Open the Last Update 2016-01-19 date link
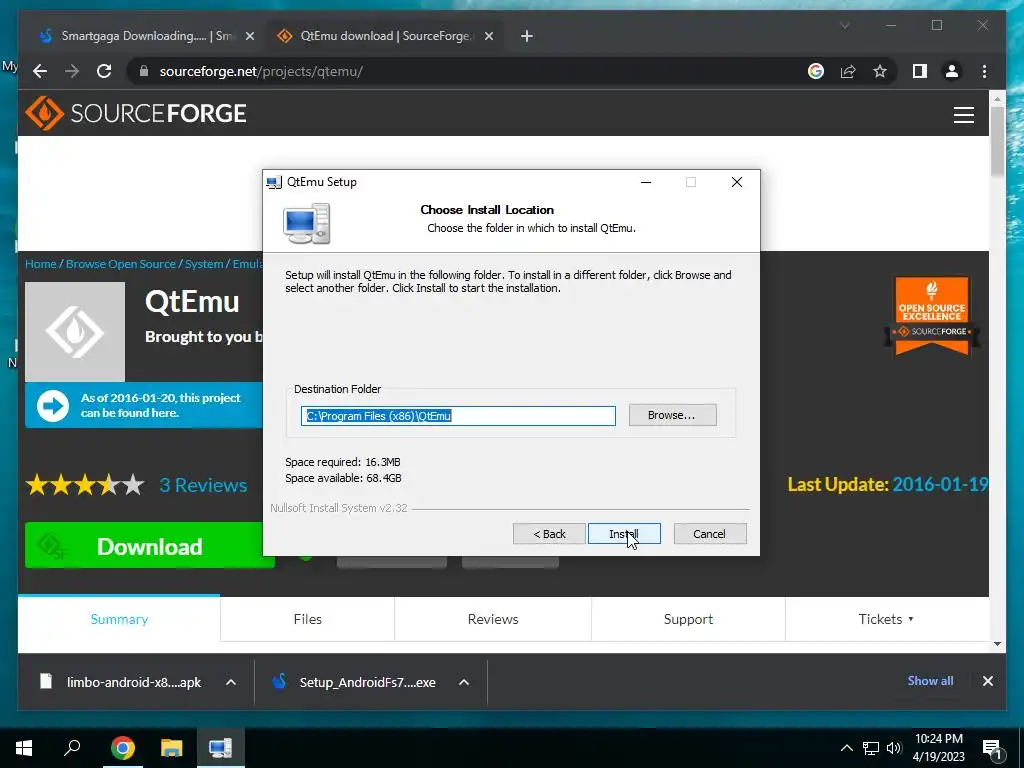Viewport: 1024px width, 768px height. (939, 485)
